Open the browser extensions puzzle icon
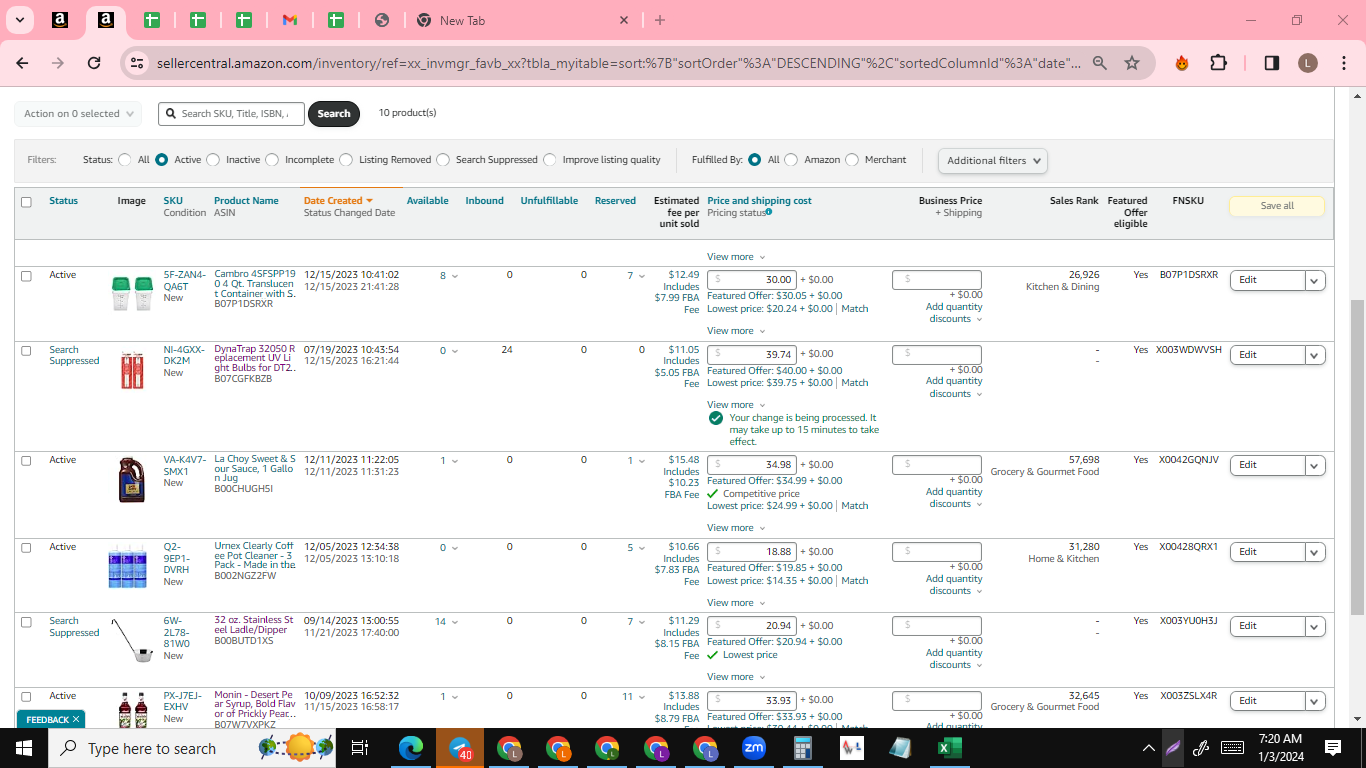The height and width of the screenshot is (768, 1366). click(x=1218, y=63)
